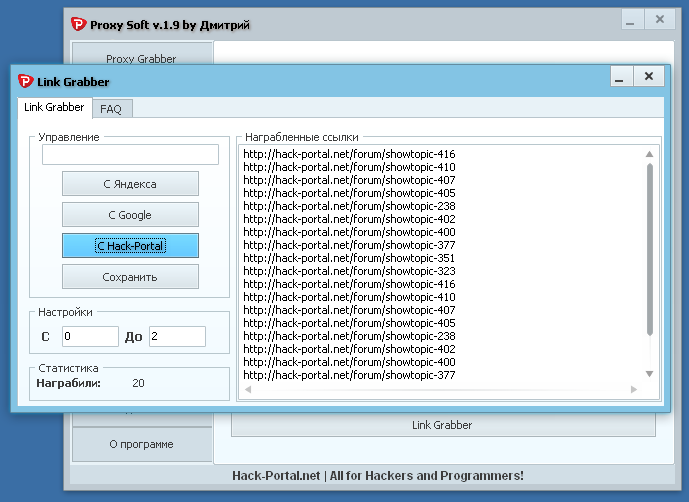Click the Link Grabber window logo icon
This screenshot has height=502, width=689.
tap(25, 81)
